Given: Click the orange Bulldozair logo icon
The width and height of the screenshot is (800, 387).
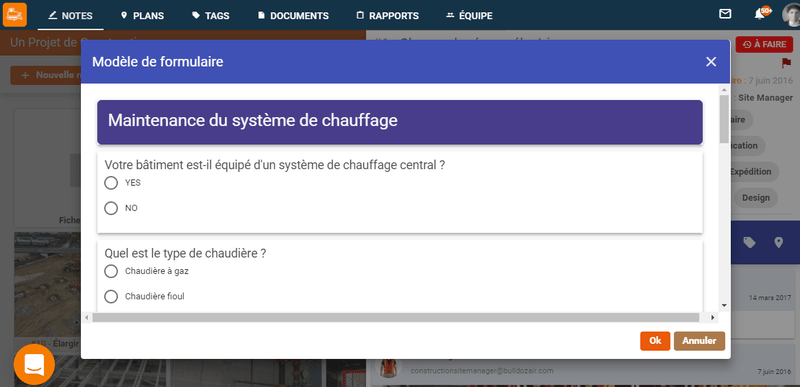Looking at the screenshot, I should tap(15, 15).
